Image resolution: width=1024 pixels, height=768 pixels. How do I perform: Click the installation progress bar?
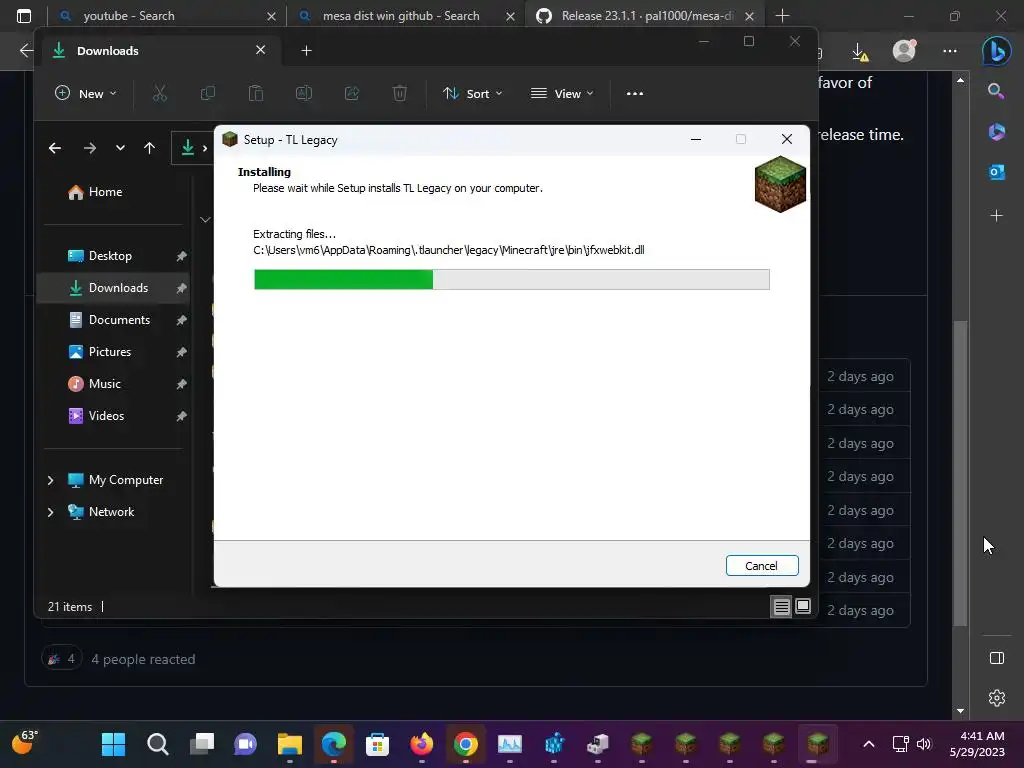point(511,280)
